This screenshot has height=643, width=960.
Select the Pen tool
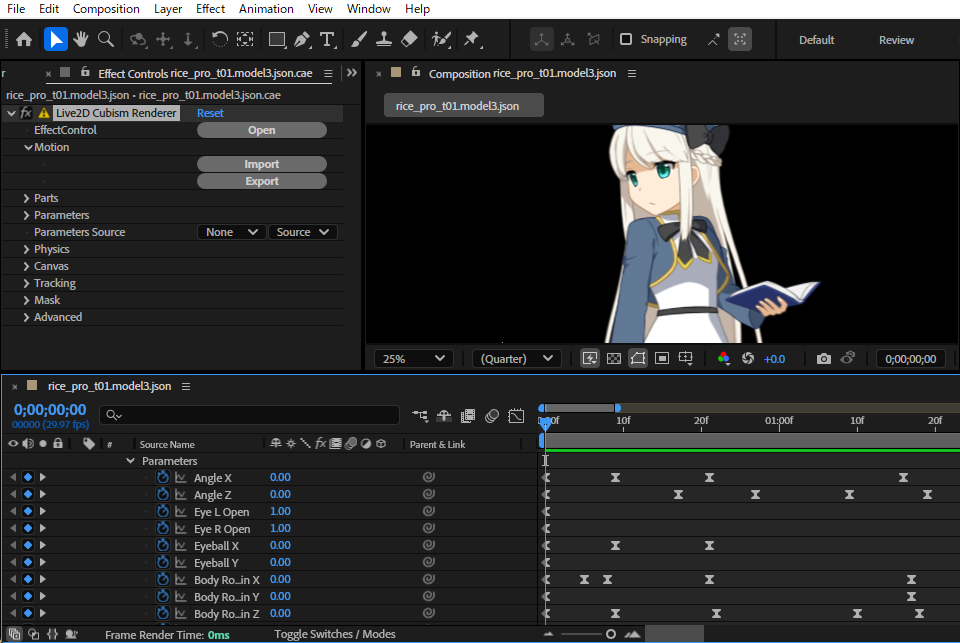(302, 40)
